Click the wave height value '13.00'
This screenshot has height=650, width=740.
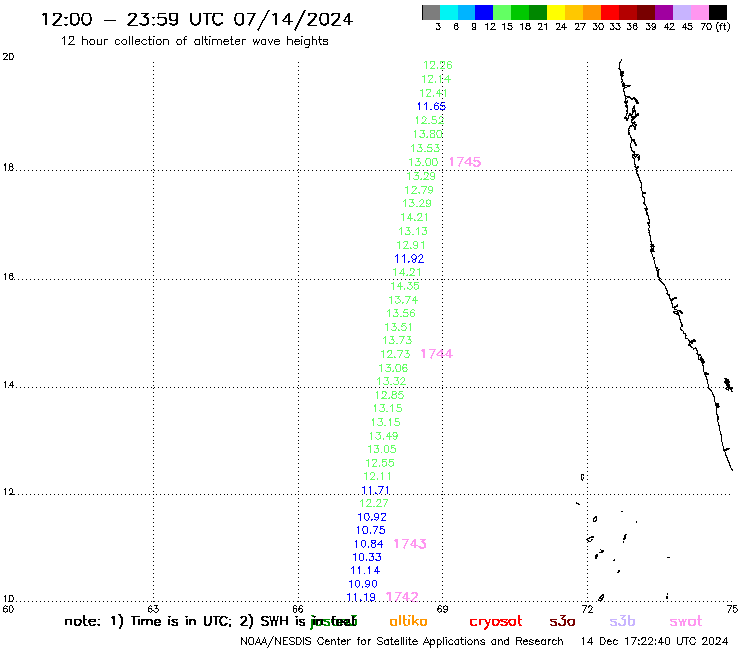coord(423,162)
